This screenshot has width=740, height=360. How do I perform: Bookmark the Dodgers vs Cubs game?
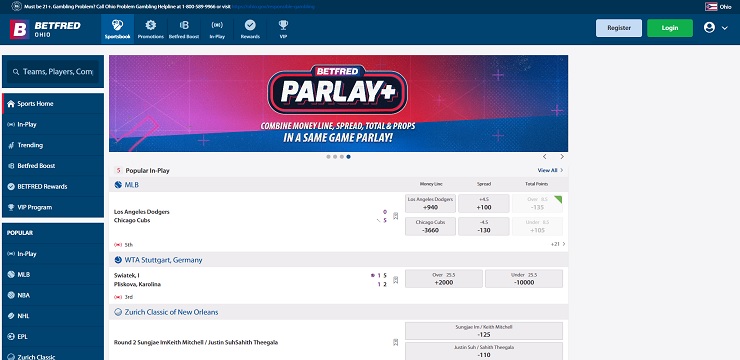(395, 216)
